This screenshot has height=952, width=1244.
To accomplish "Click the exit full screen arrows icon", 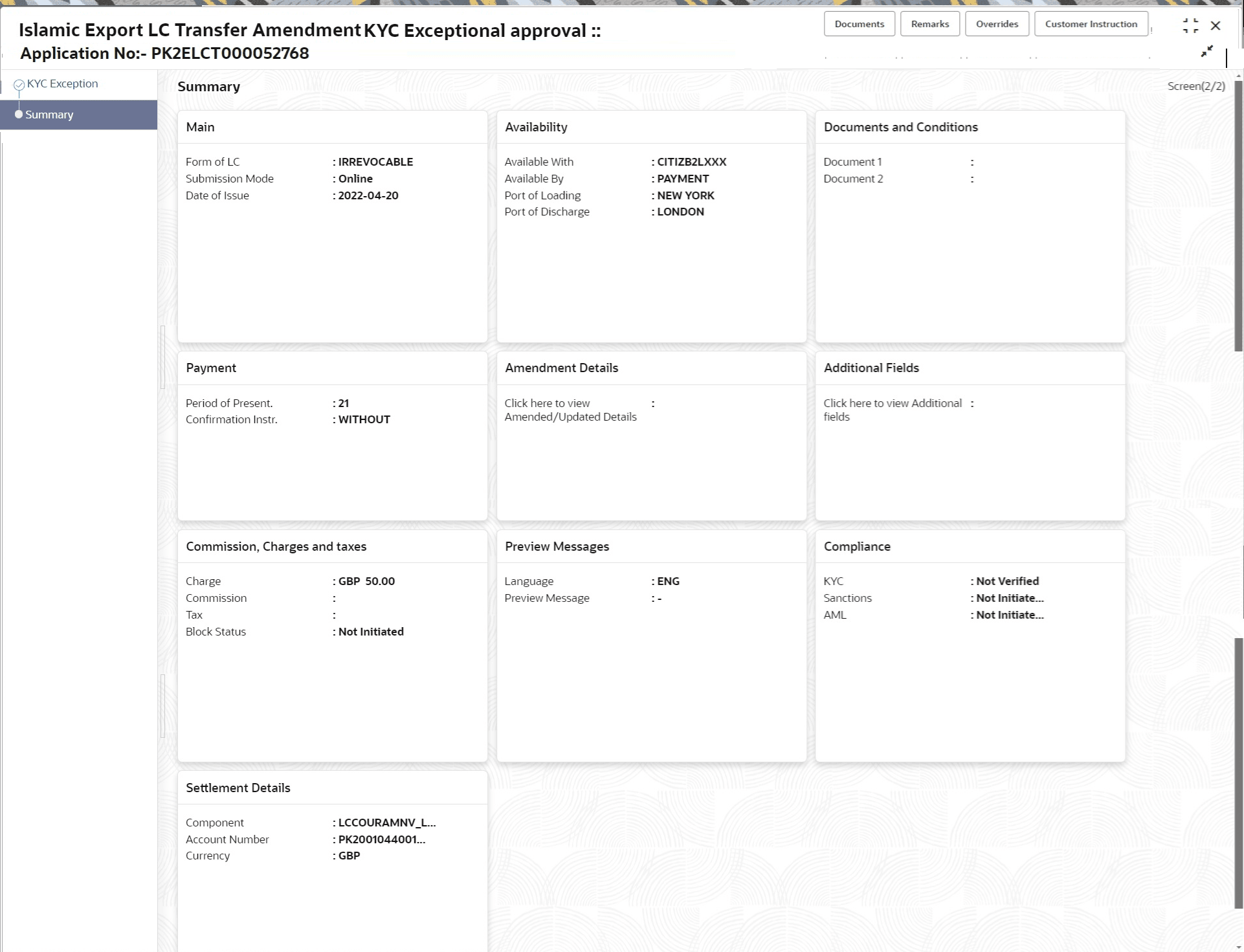I will 1206,50.
